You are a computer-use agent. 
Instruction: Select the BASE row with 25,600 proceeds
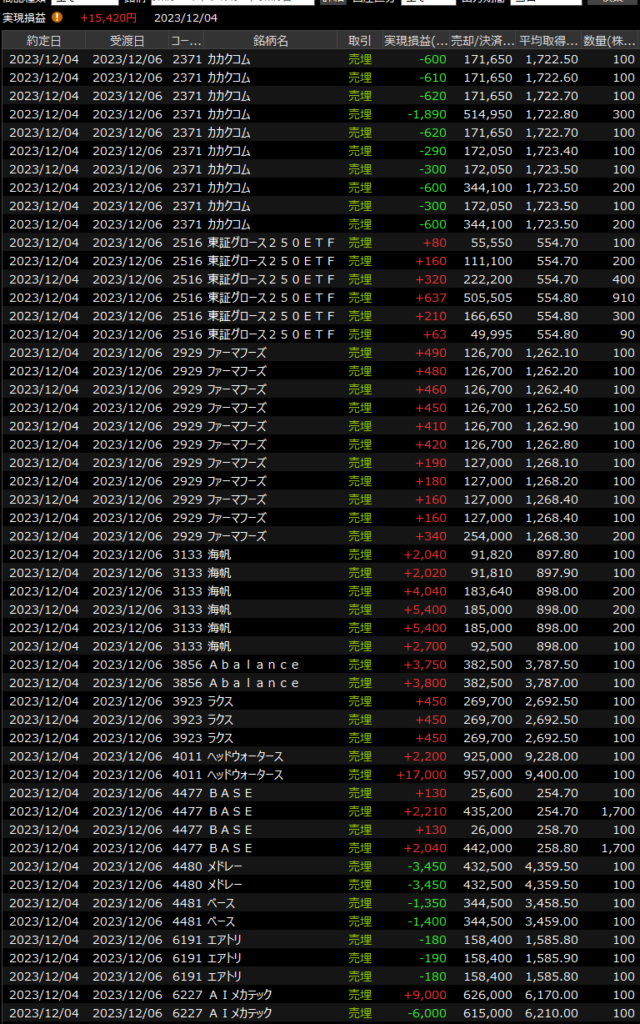tap(320, 793)
